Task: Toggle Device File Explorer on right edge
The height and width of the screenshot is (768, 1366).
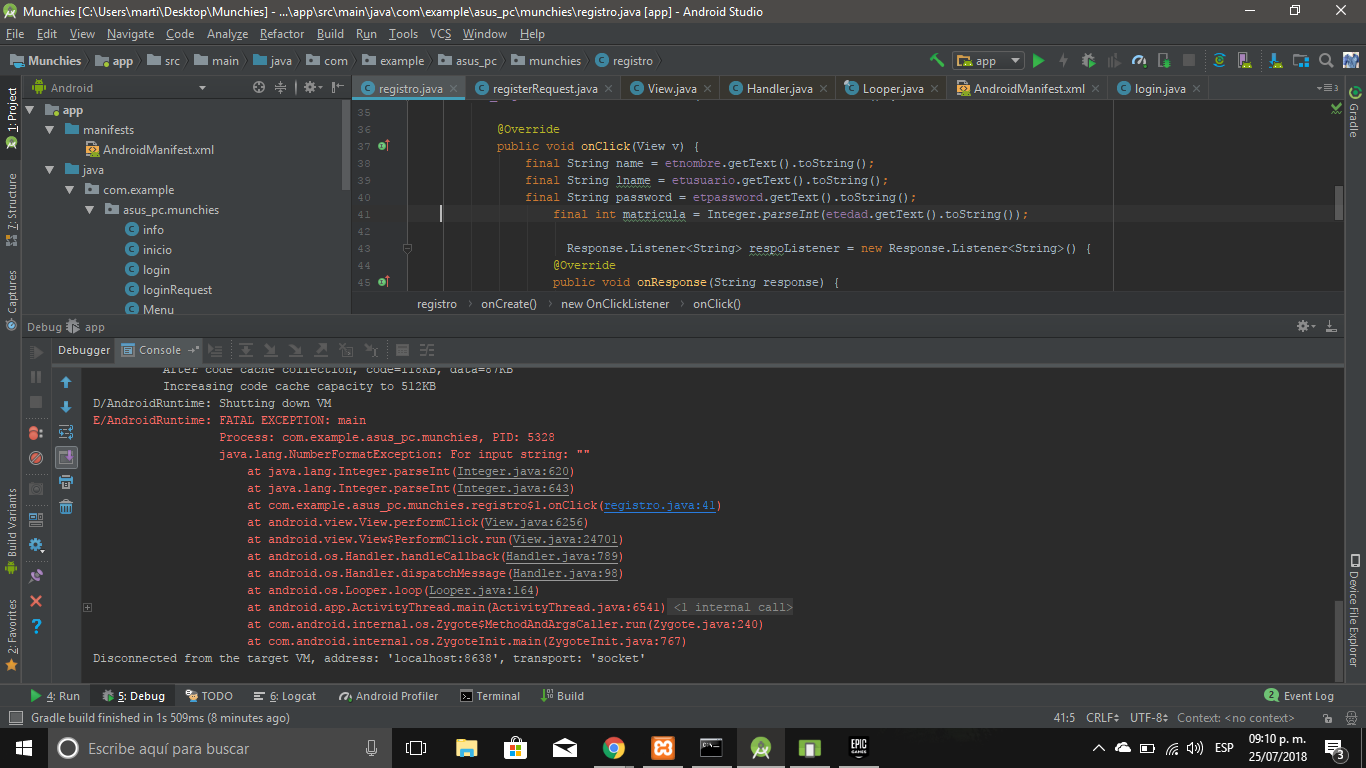Action: pos(1354,610)
